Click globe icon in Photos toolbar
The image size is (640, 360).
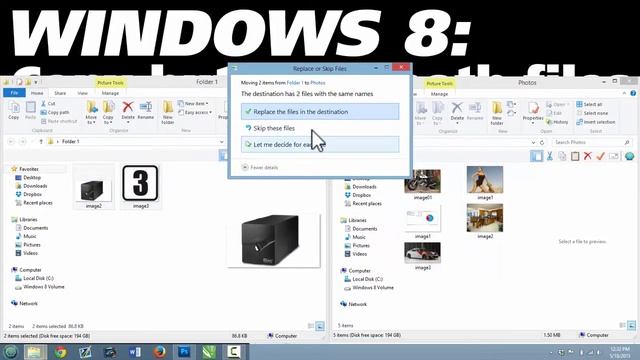tap(629, 156)
